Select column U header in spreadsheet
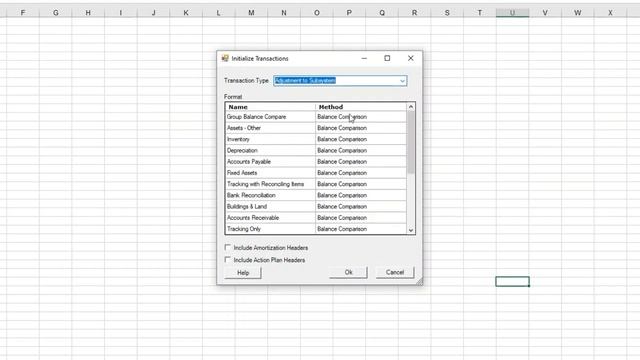 (x=512, y=13)
